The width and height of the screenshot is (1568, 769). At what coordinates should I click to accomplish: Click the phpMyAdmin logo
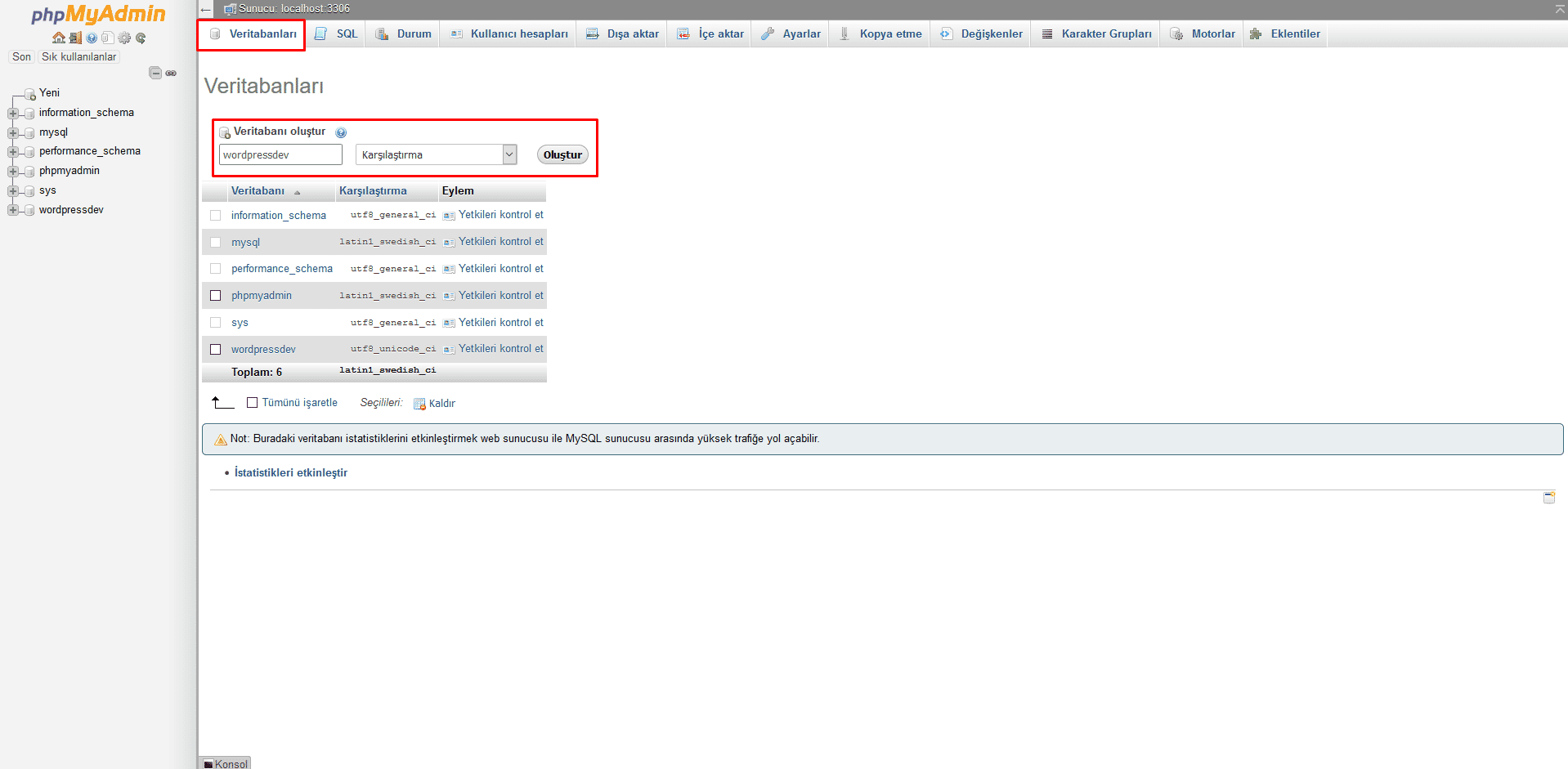[x=98, y=14]
